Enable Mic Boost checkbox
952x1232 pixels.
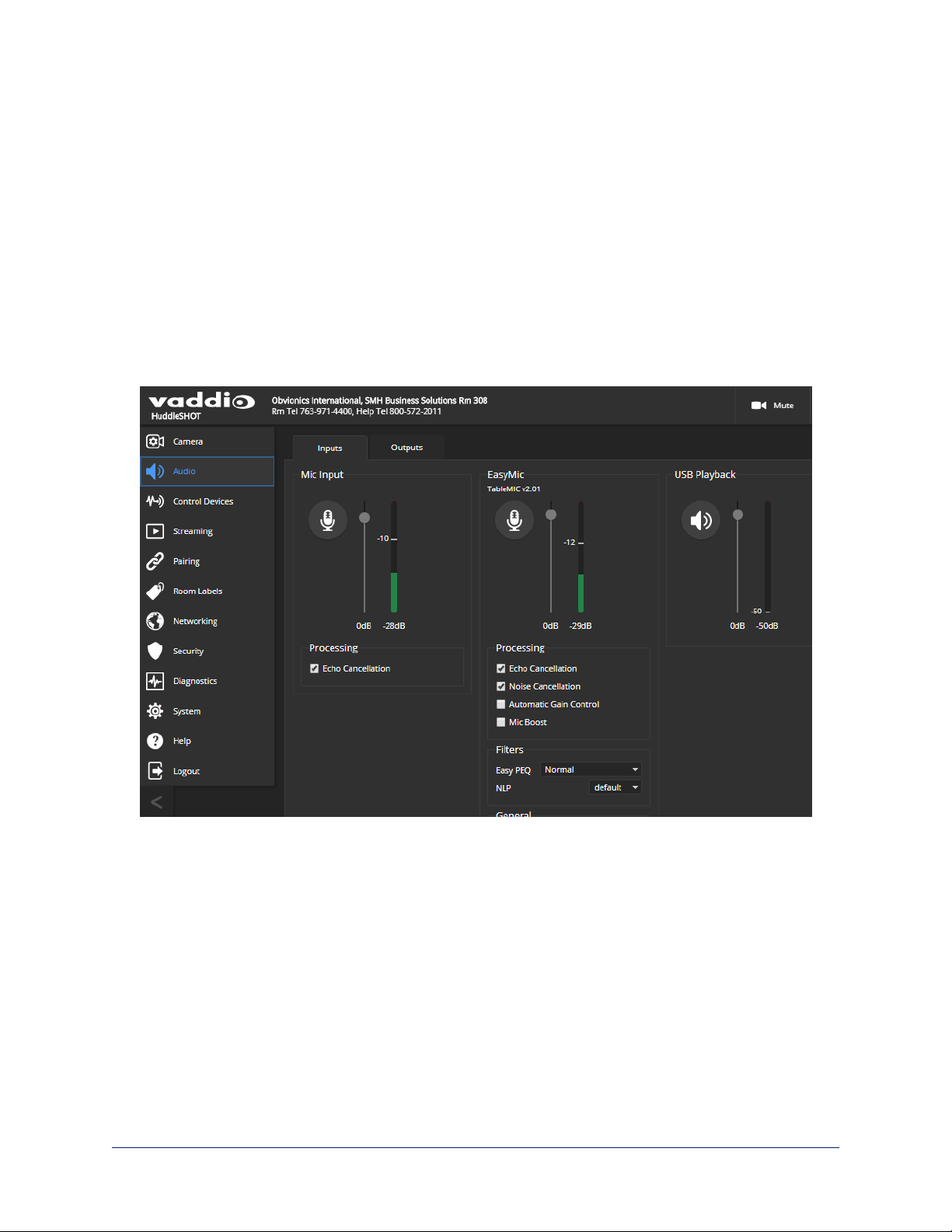(x=501, y=722)
